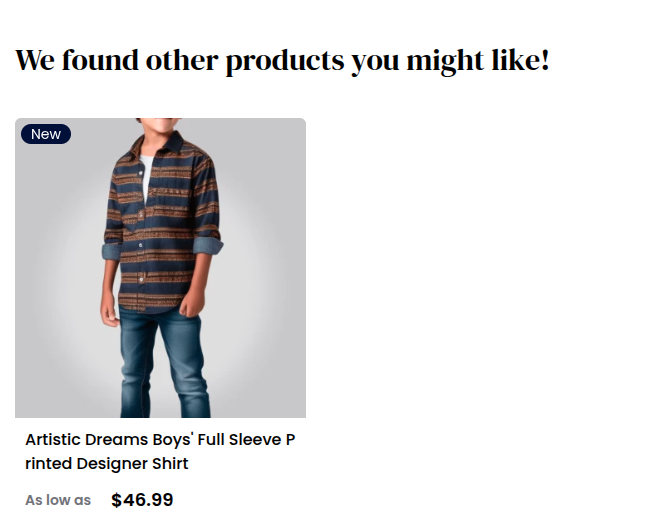
Task: Click the "We found" text in the heading
Action: tap(77, 60)
